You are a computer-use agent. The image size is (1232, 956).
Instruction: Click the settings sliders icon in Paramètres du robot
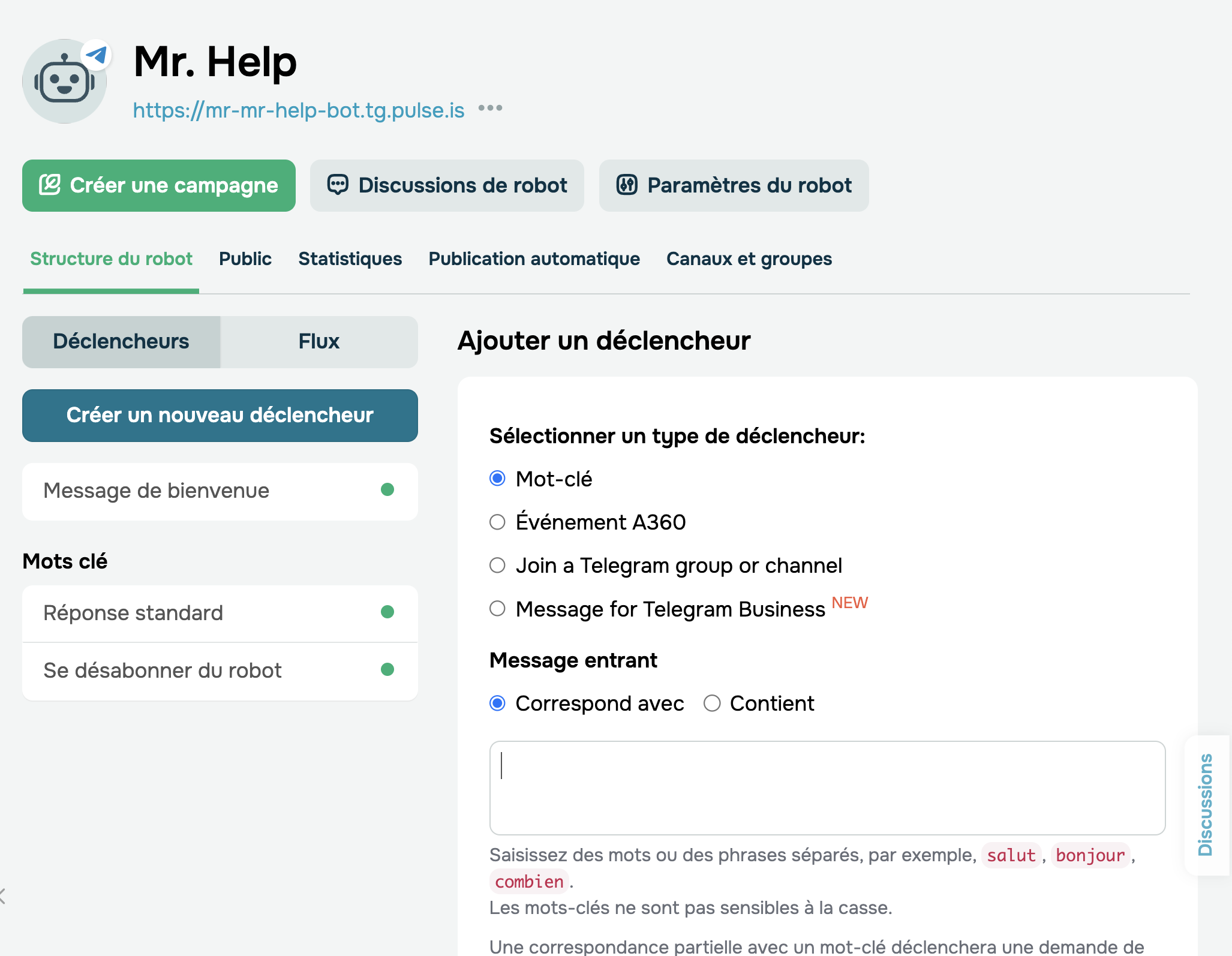tap(627, 185)
